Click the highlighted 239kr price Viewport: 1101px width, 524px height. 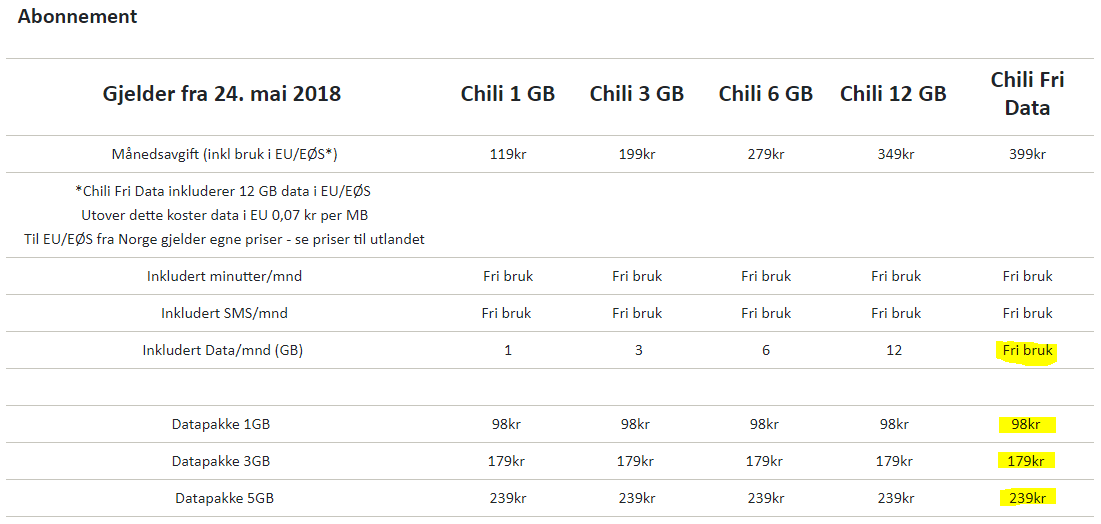point(1027,499)
